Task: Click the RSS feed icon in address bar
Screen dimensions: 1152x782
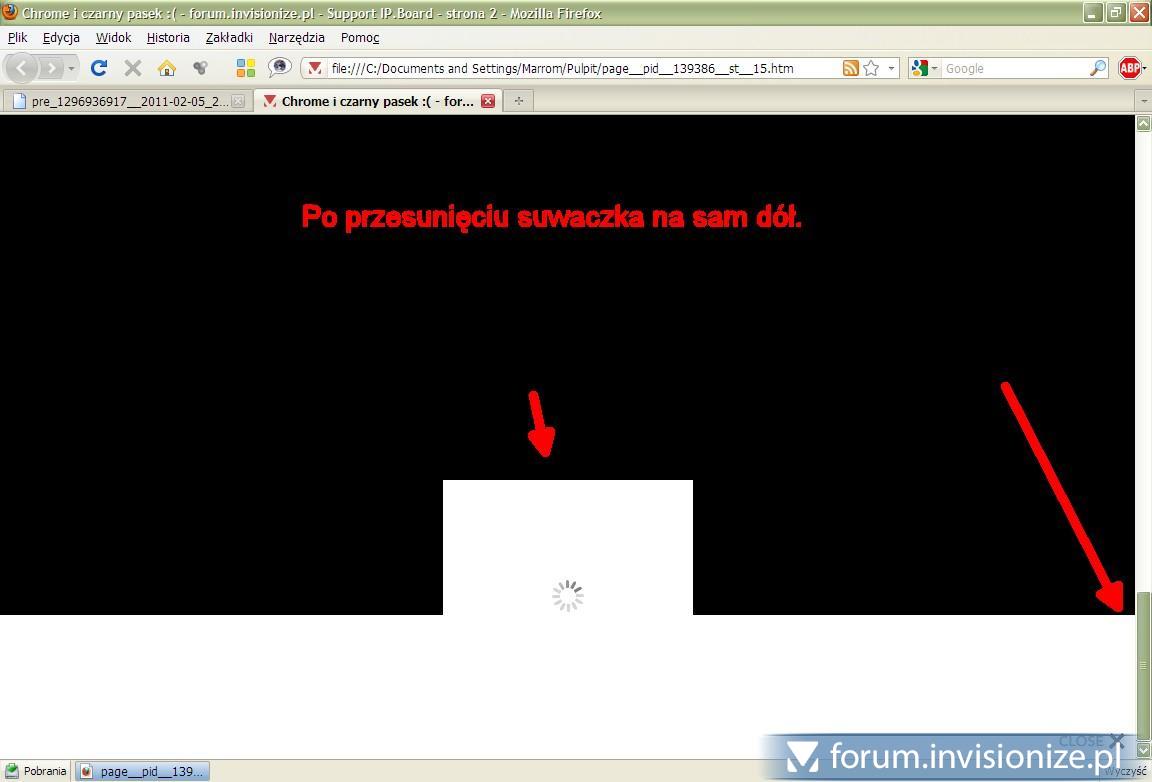Action: pyautogui.click(x=850, y=68)
